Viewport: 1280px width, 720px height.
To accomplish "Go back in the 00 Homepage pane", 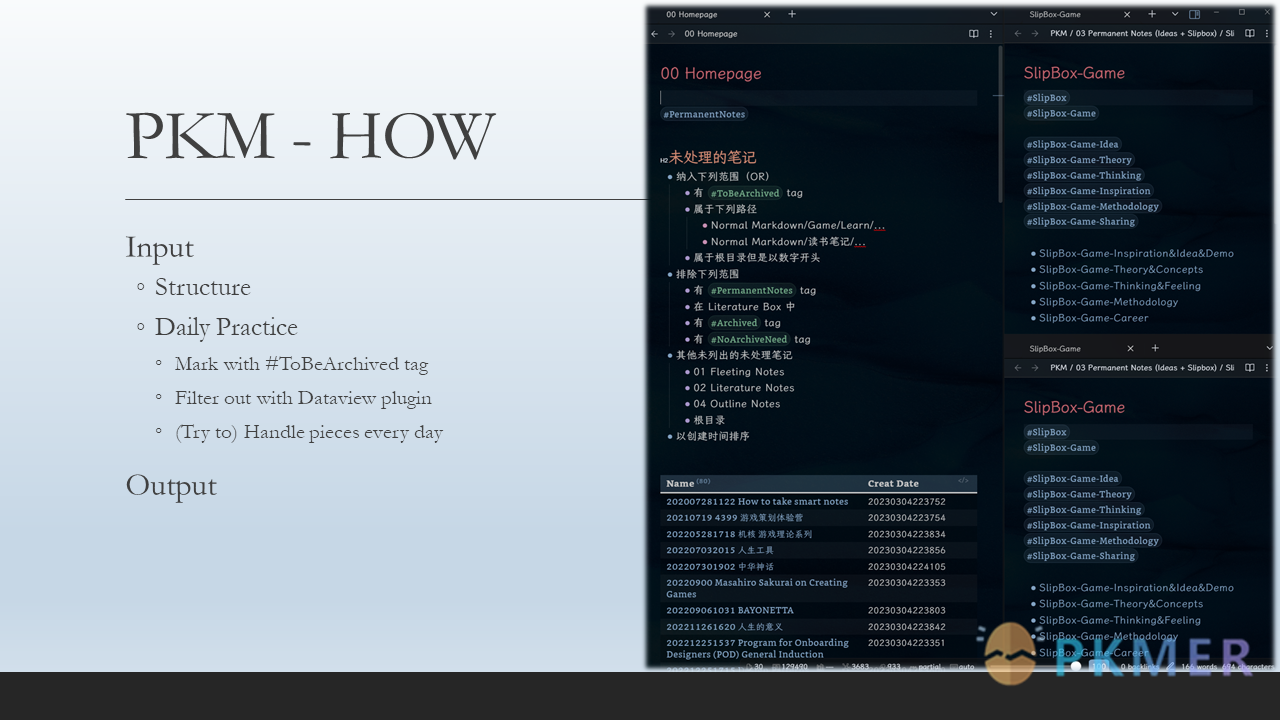I will click(x=654, y=34).
